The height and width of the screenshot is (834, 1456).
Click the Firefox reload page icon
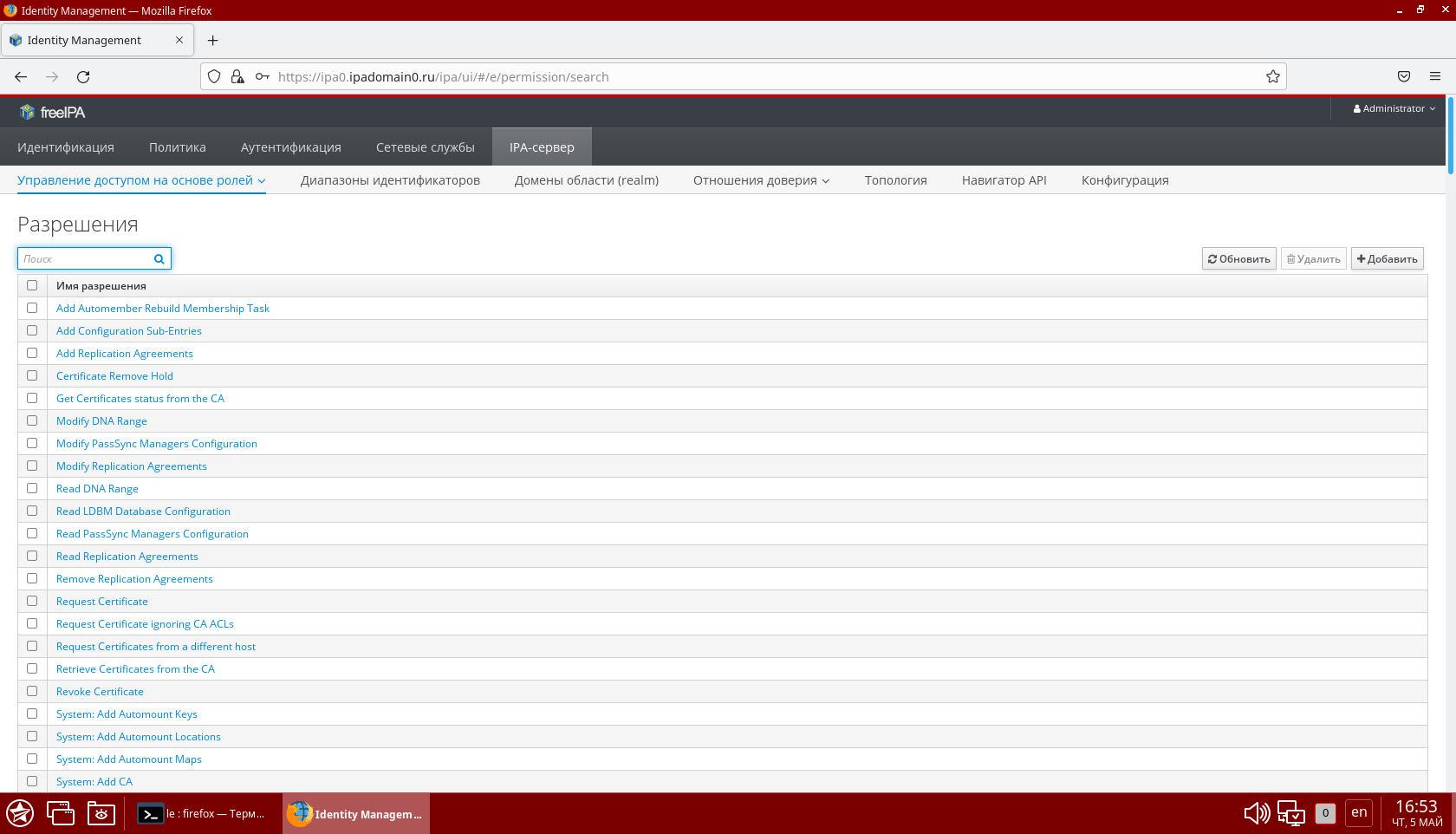tap(83, 77)
